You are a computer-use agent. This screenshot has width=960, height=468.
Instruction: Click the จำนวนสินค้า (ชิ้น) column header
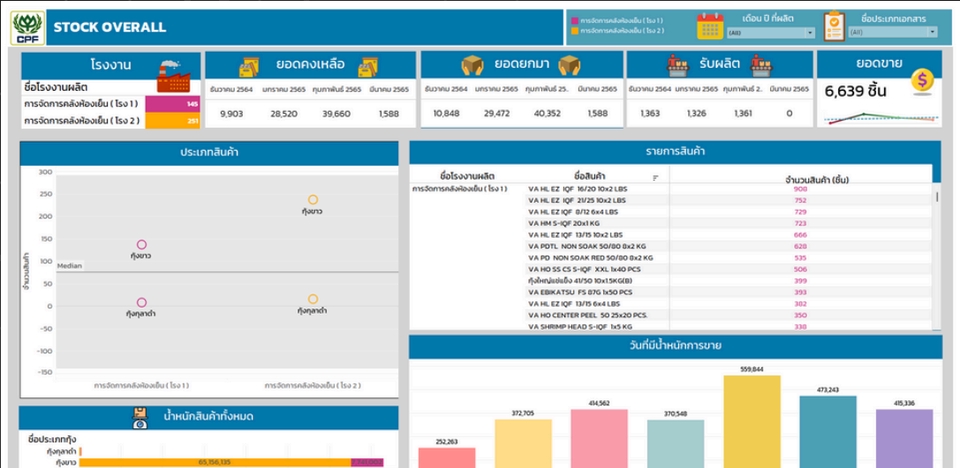coord(816,179)
